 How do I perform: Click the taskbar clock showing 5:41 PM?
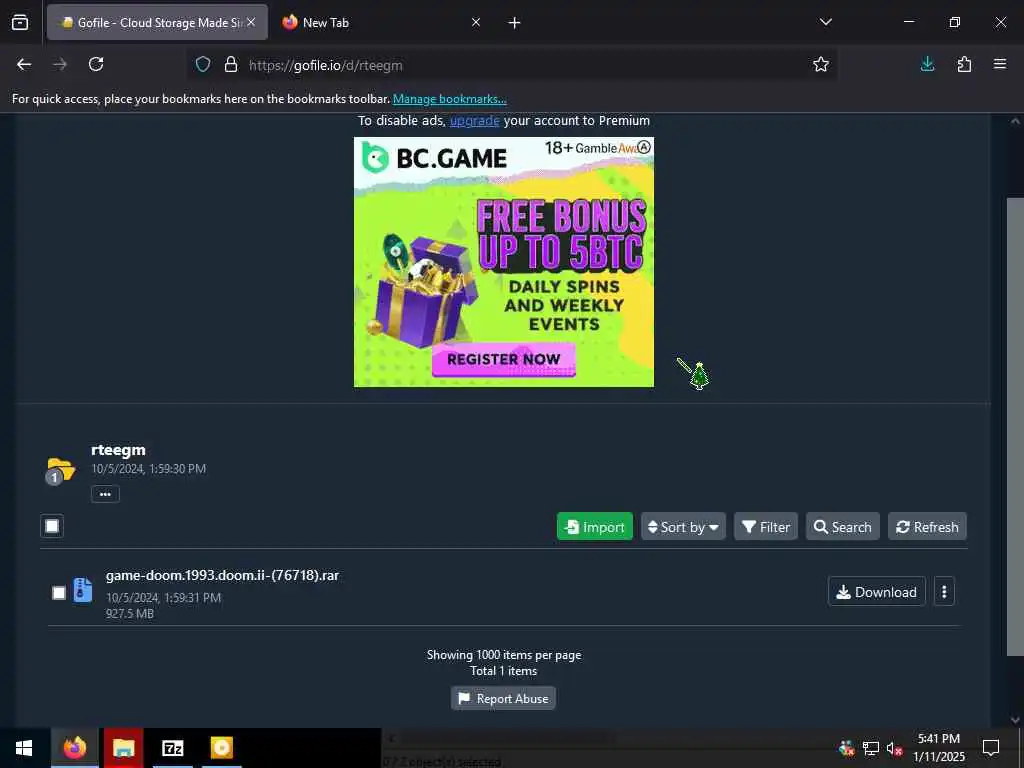click(x=938, y=748)
